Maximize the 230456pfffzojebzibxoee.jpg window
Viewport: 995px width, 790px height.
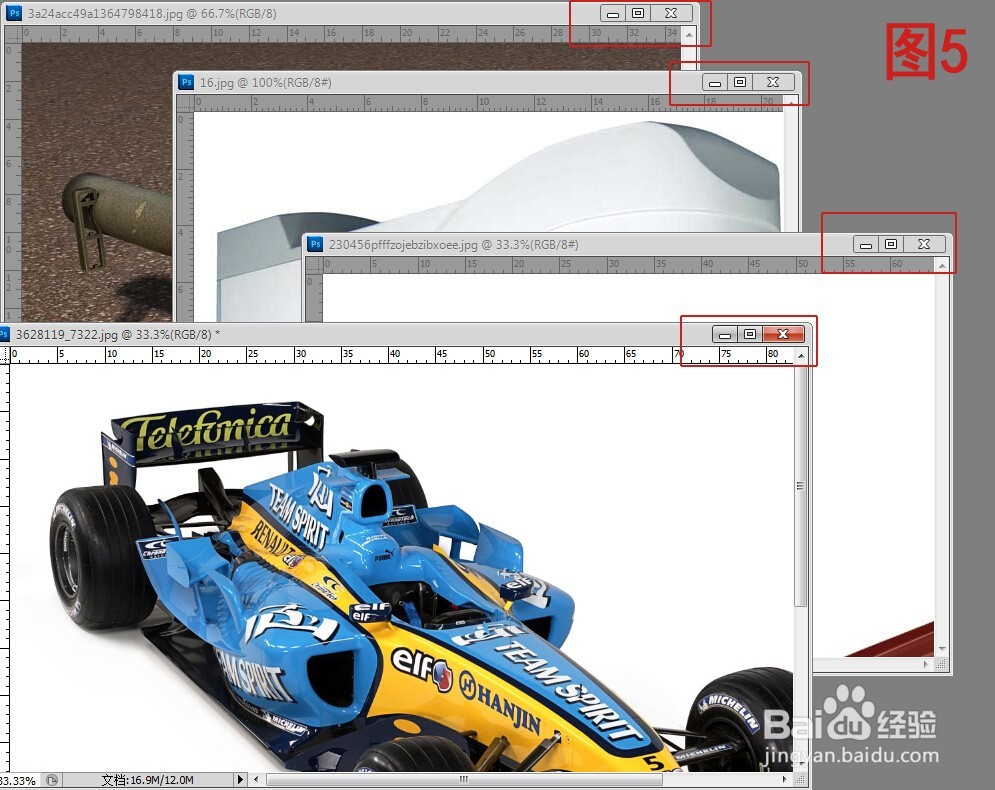891,244
